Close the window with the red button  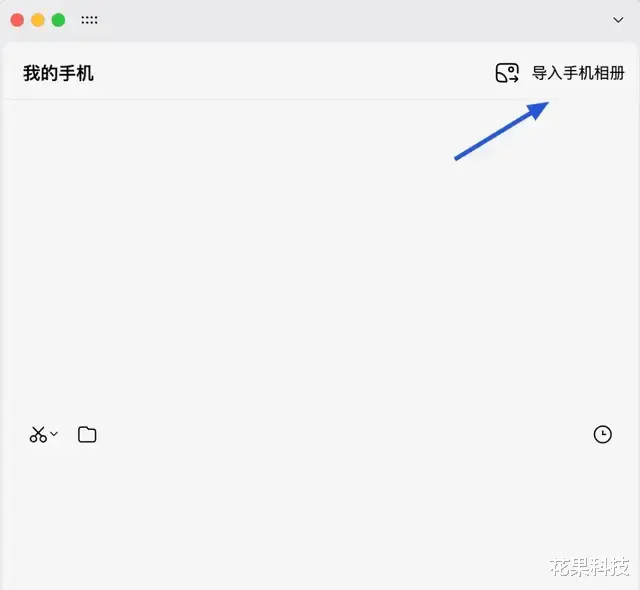pyautogui.click(x=17, y=20)
